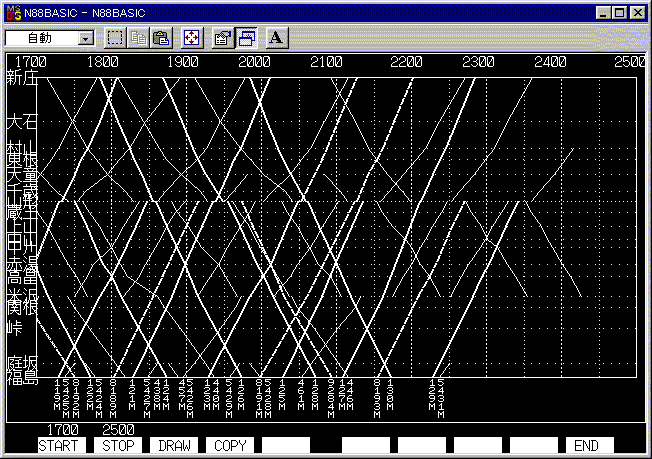Click the DRAW function key
Image resolution: width=652 pixels, height=459 pixels.
[174, 445]
